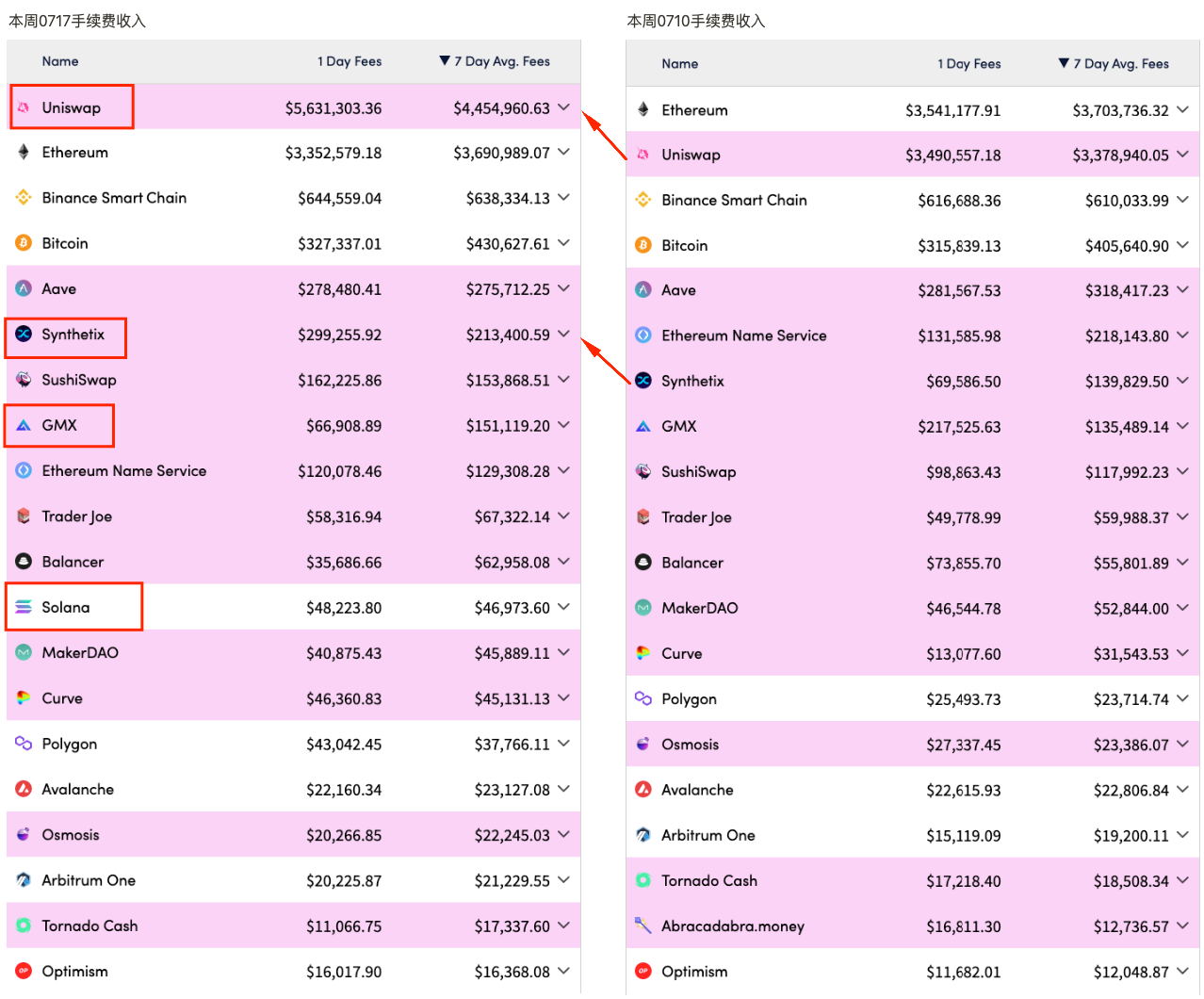
Task: Click the Ethereum icon in the 0710 table
Action: 643,109
